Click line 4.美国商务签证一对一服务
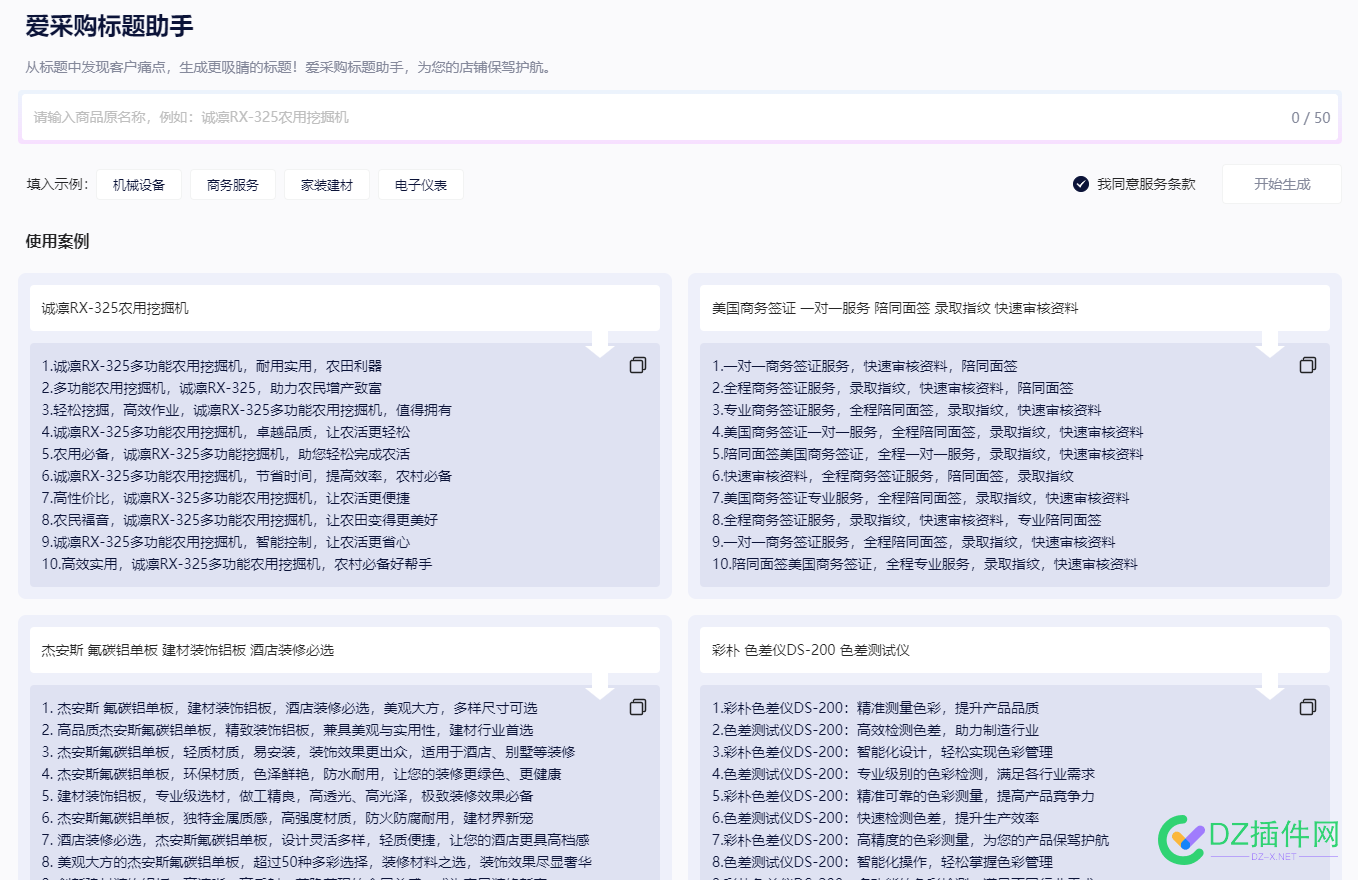 tap(928, 432)
